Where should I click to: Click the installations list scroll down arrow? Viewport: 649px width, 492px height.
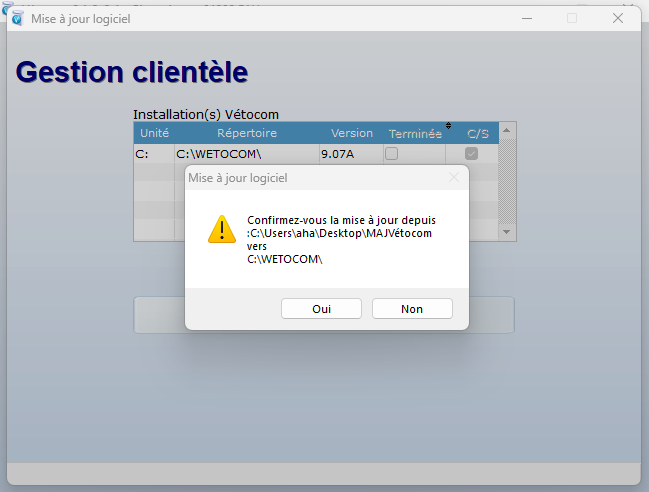(507, 232)
